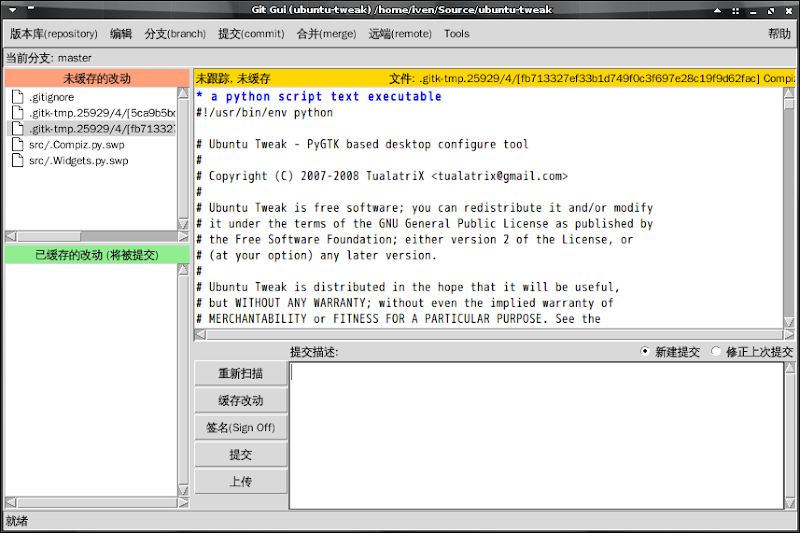Click the unstaged list scroll-down arrow
Viewport: 800px width, 533px height.
184,224
